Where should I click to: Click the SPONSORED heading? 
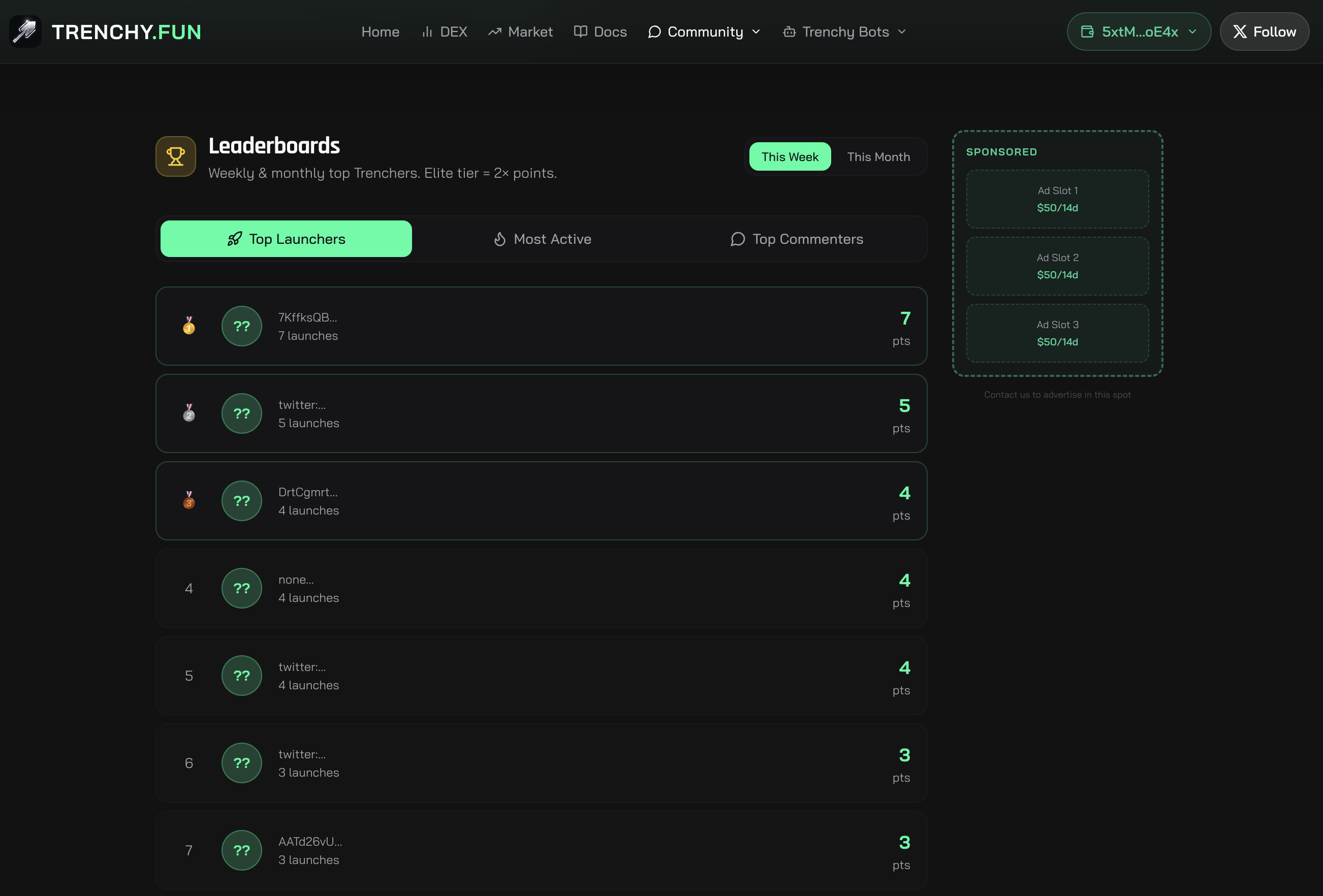pos(1002,152)
